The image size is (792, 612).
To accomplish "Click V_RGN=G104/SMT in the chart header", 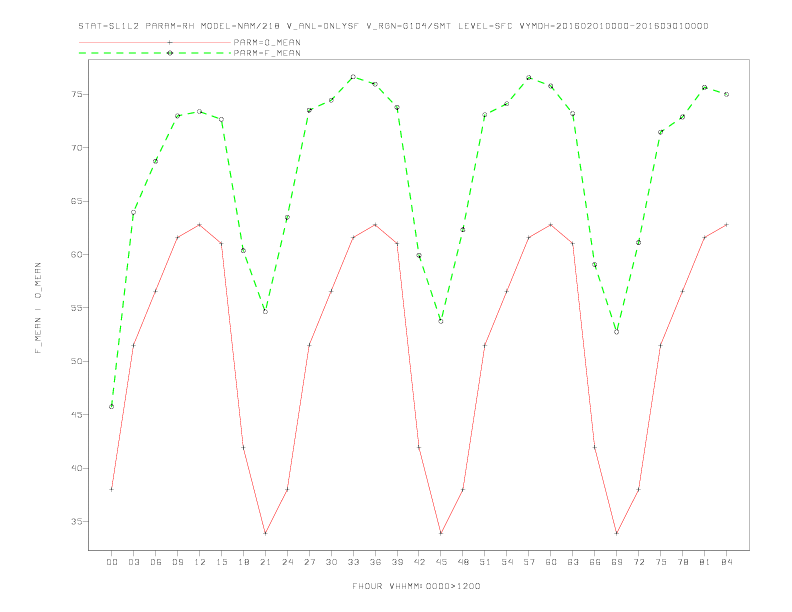I will pyautogui.click(x=409, y=26).
